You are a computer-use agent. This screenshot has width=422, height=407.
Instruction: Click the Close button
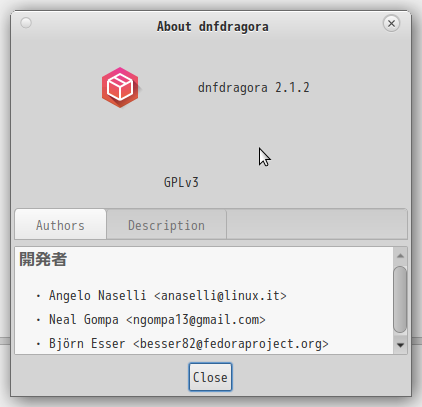pos(210,377)
